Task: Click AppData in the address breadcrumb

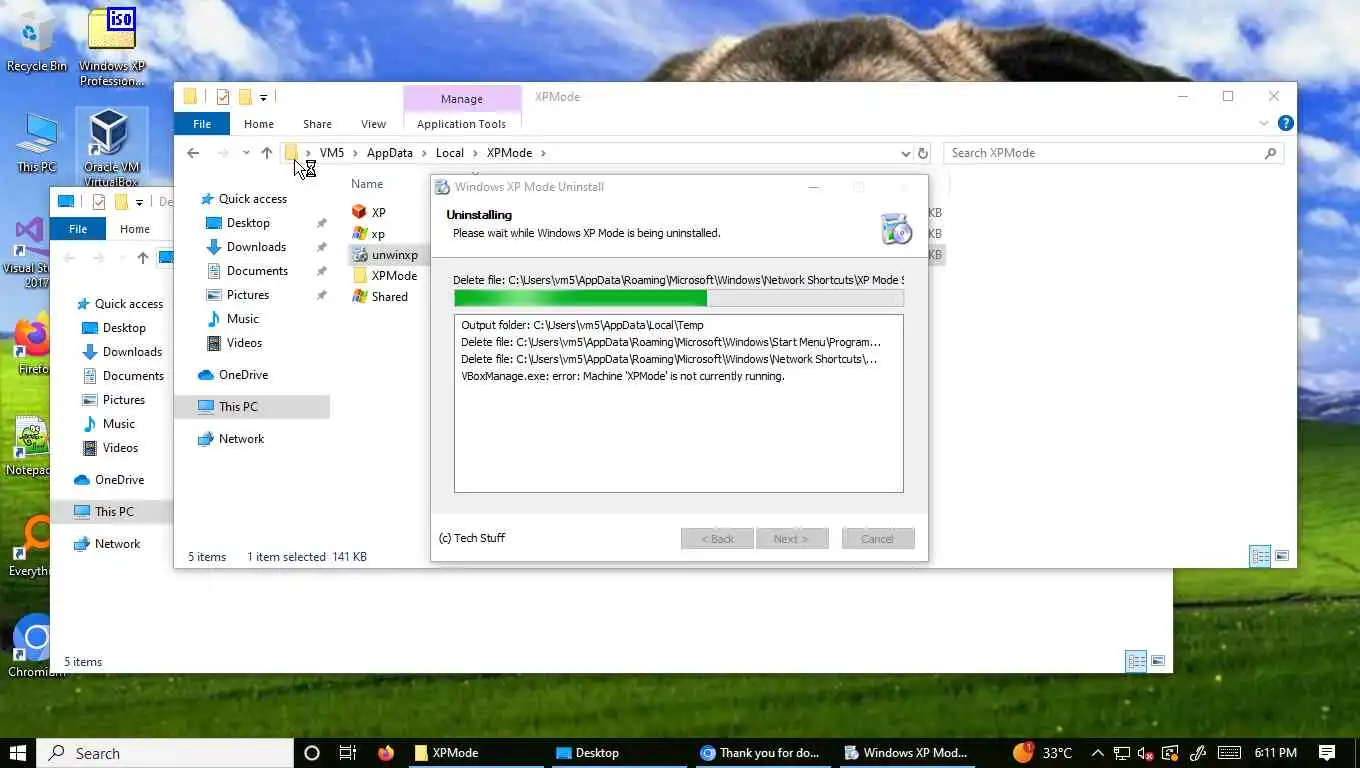Action: coord(389,153)
